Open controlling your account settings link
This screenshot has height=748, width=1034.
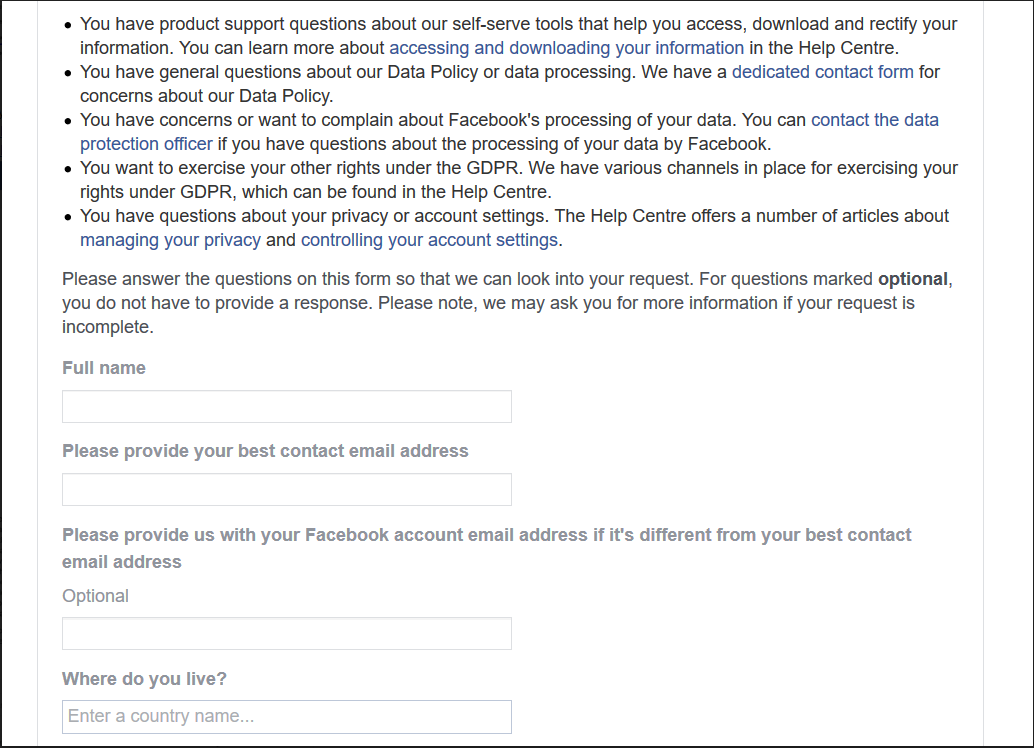pos(429,240)
